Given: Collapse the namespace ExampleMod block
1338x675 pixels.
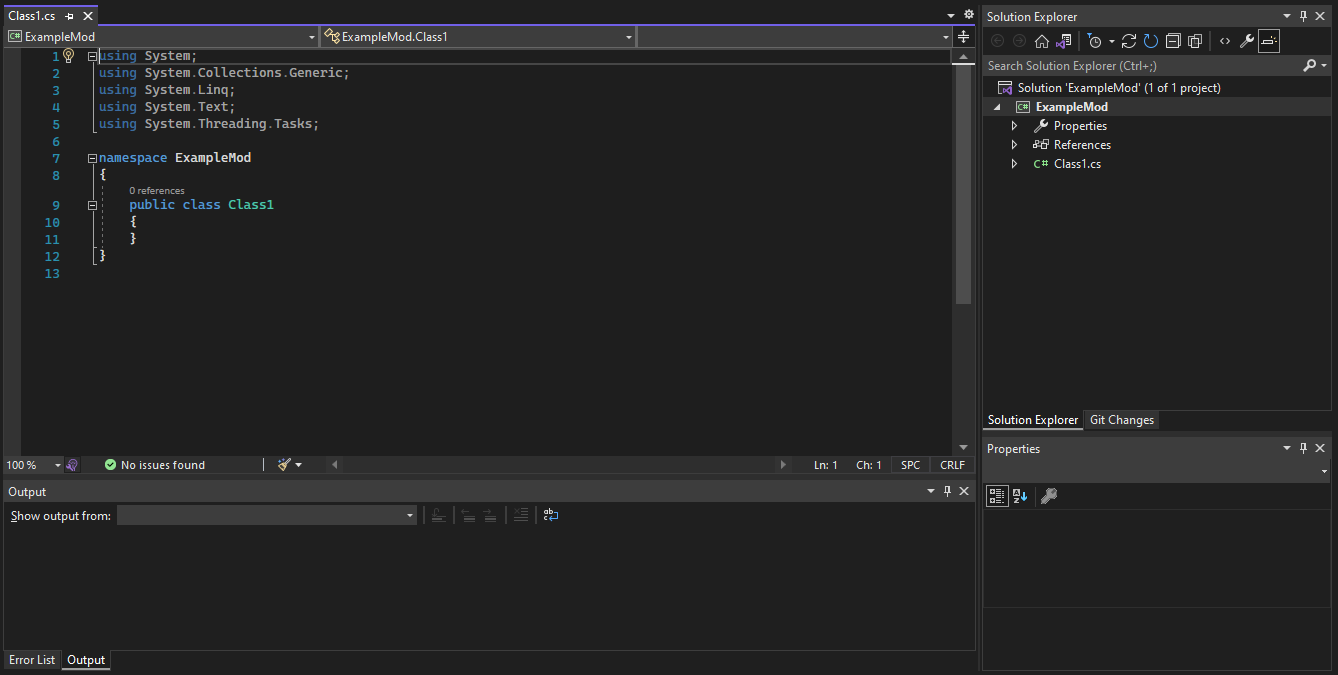Looking at the screenshot, I should tap(92, 158).
